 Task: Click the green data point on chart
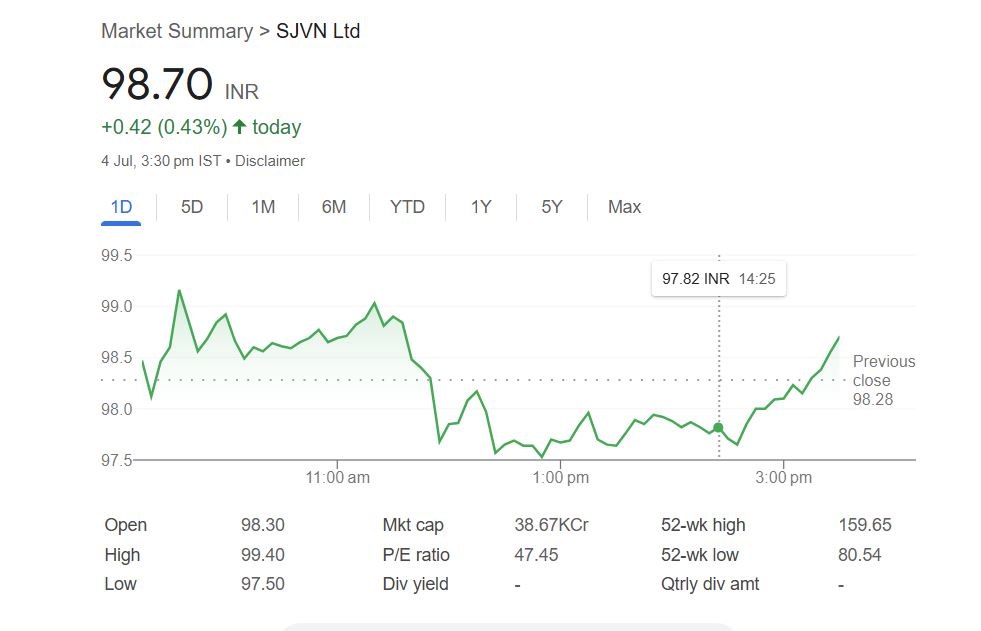[718, 428]
